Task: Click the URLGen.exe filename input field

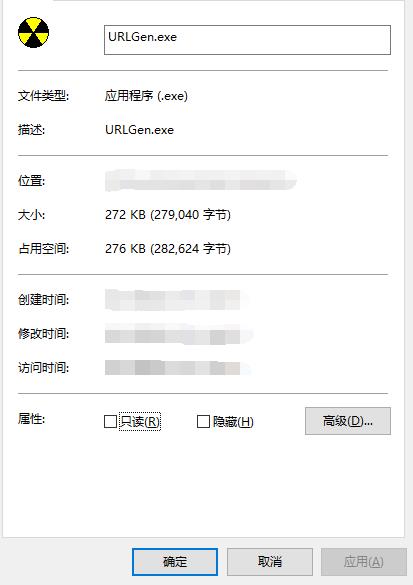Action: (x=247, y=40)
